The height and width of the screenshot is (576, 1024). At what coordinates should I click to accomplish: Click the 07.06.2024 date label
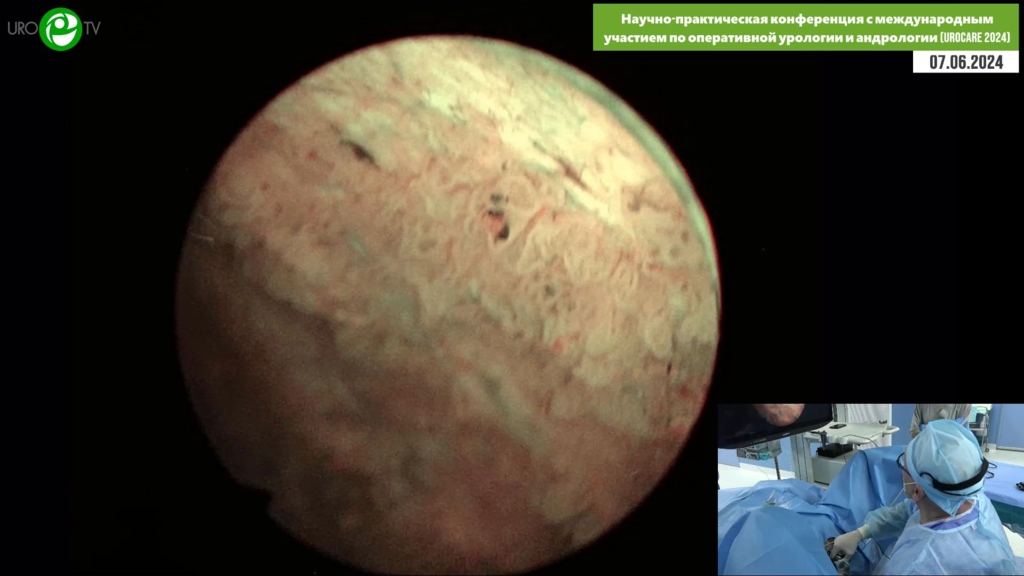[x=965, y=62]
